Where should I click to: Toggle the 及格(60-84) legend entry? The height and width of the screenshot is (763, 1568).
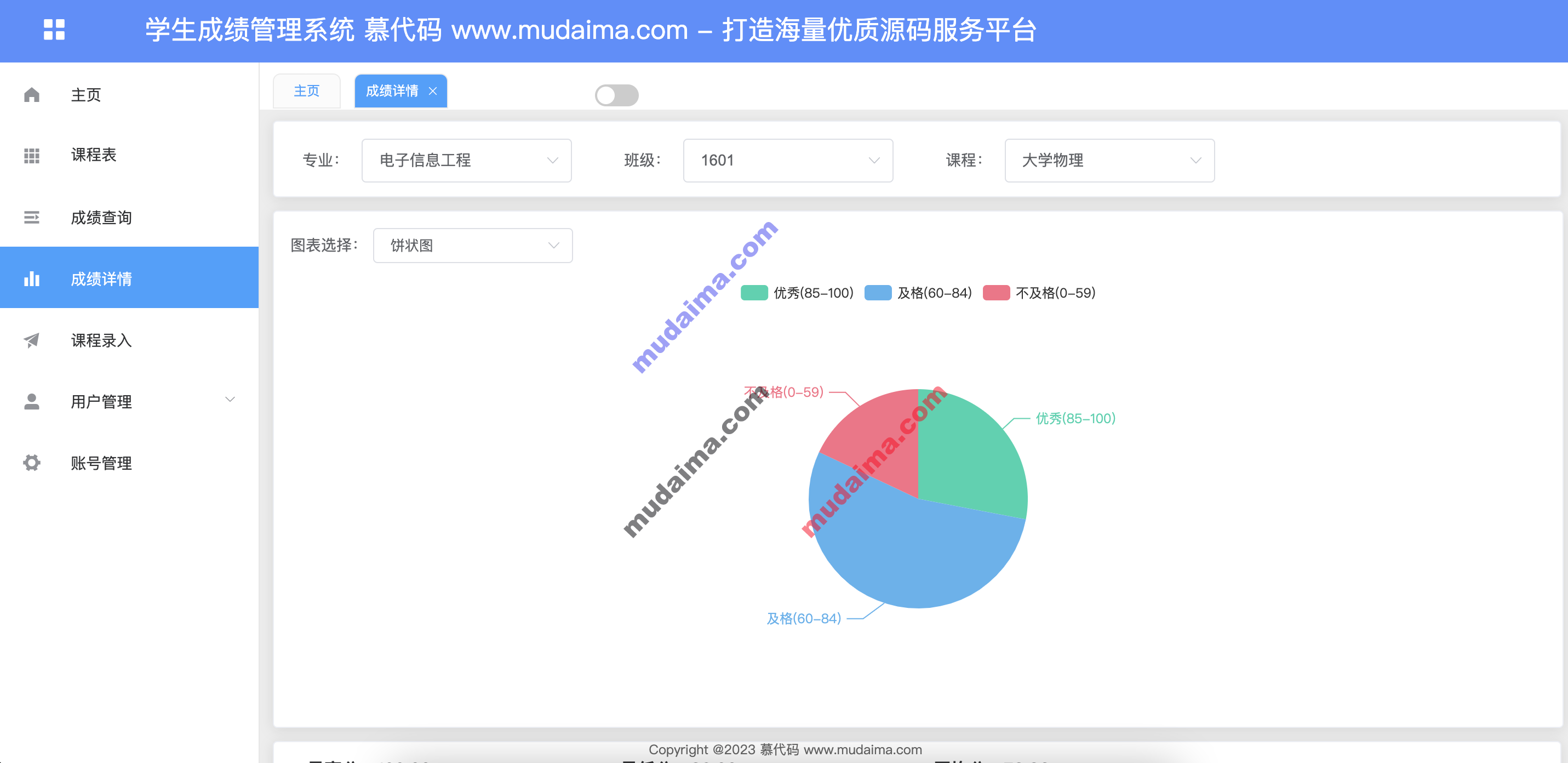point(918,293)
